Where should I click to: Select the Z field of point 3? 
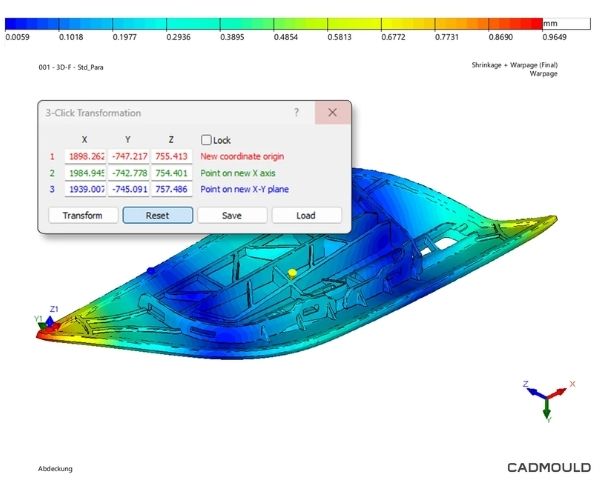pos(171,189)
